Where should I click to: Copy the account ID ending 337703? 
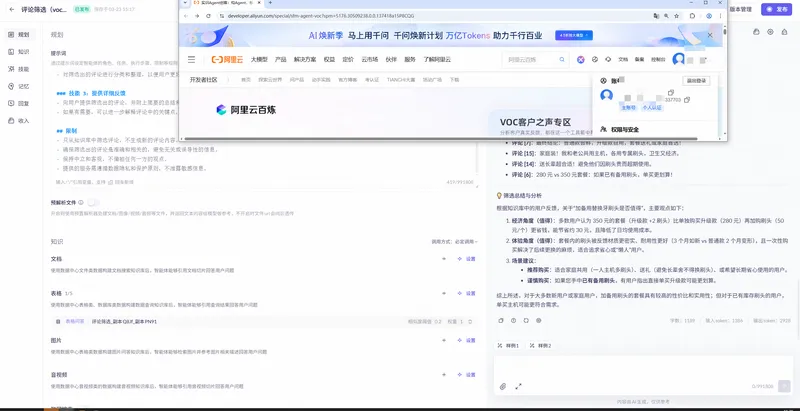(x=687, y=100)
